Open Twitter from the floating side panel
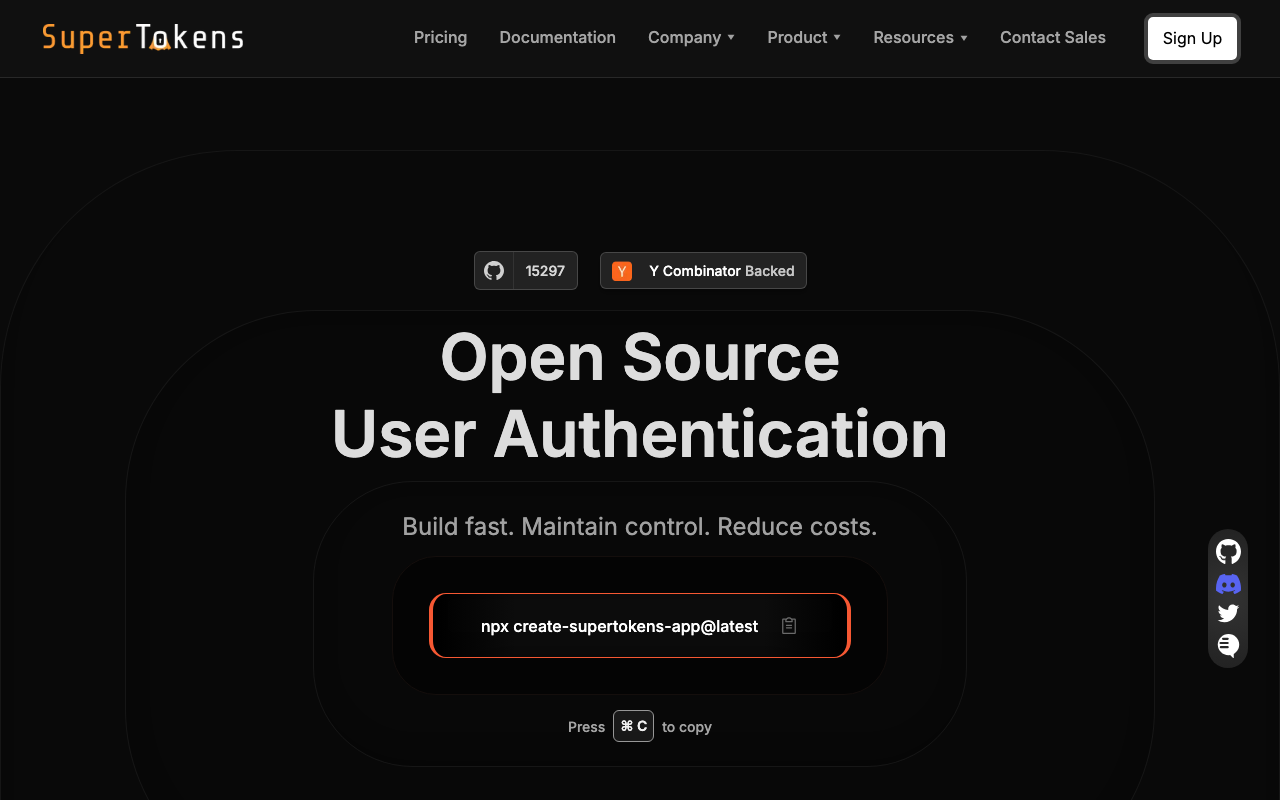 click(x=1228, y=614)
